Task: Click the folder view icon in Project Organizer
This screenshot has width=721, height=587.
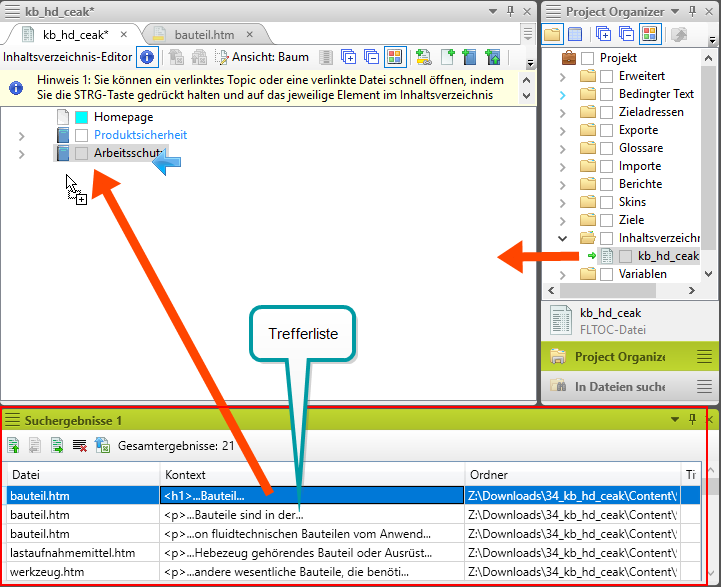Action: pos(552,35)
